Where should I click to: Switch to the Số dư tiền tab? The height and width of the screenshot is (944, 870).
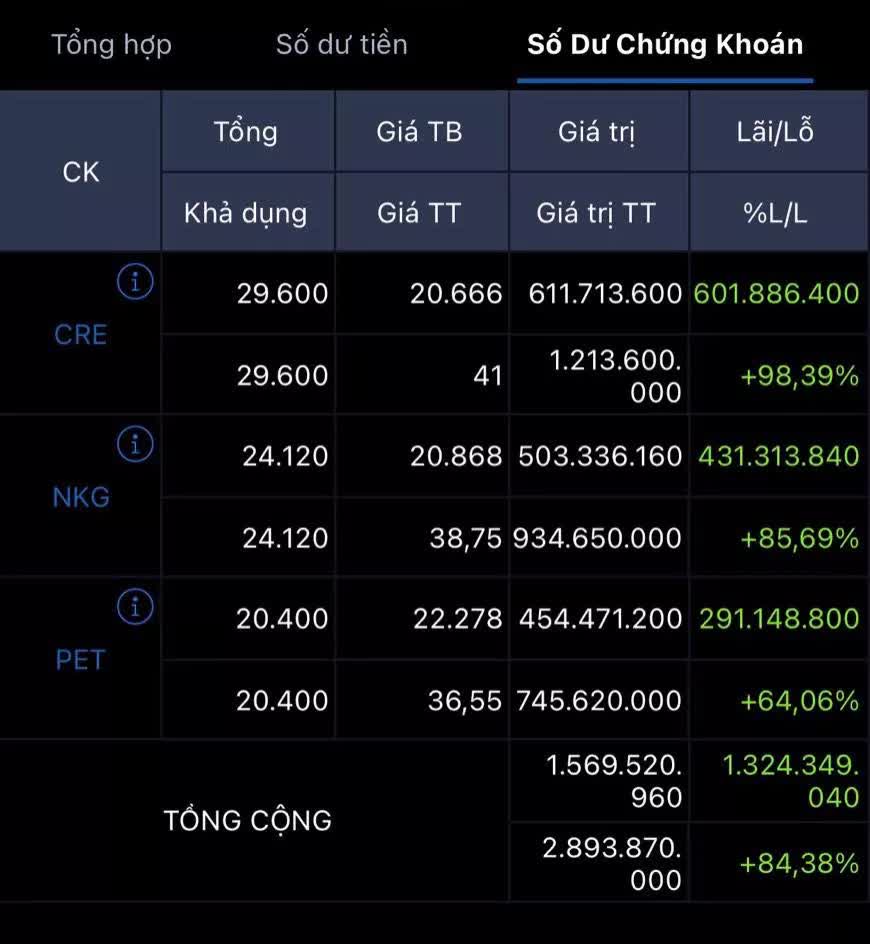(342, 45)
